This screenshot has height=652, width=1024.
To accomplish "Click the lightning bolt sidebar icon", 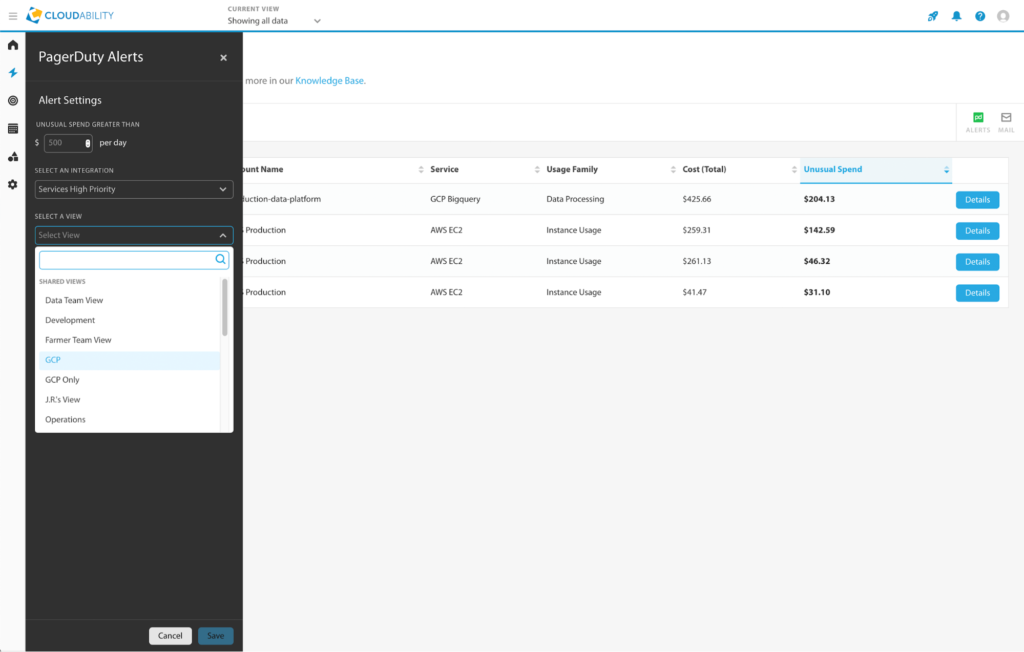I will (x=13, y=73).
